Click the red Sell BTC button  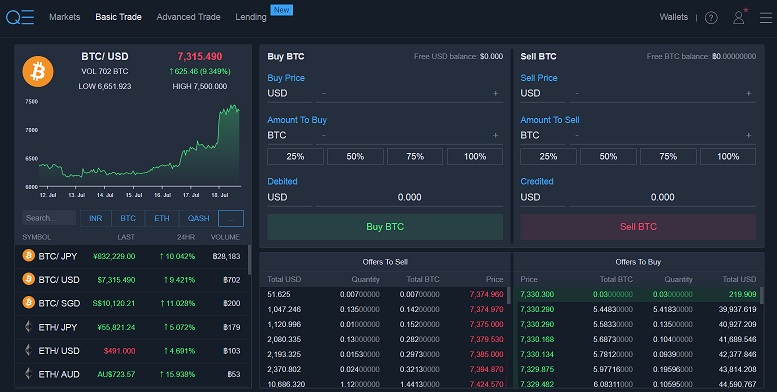(x=638, y=226)
